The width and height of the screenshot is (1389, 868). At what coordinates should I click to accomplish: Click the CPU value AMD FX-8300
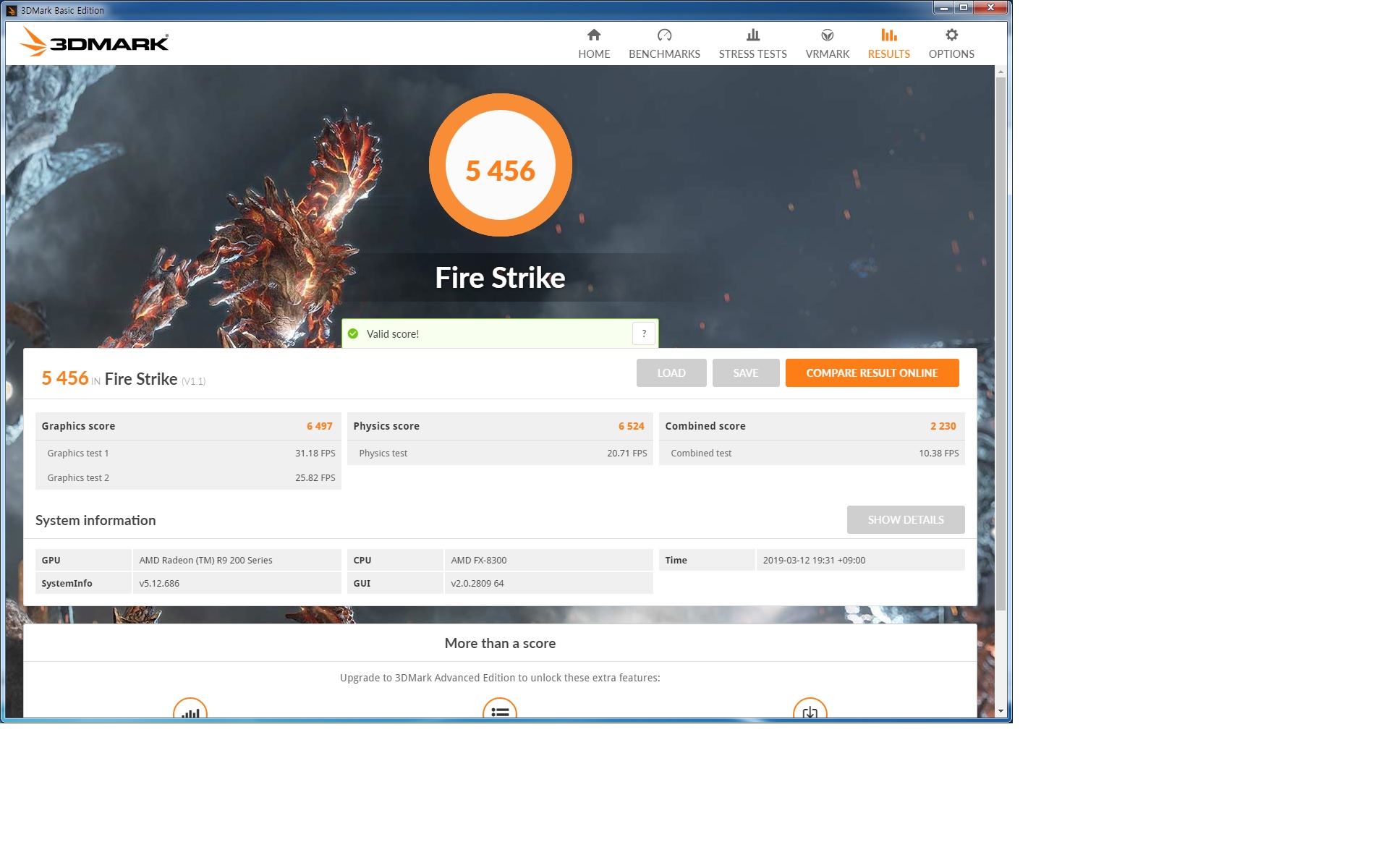(x=478, y=560)
